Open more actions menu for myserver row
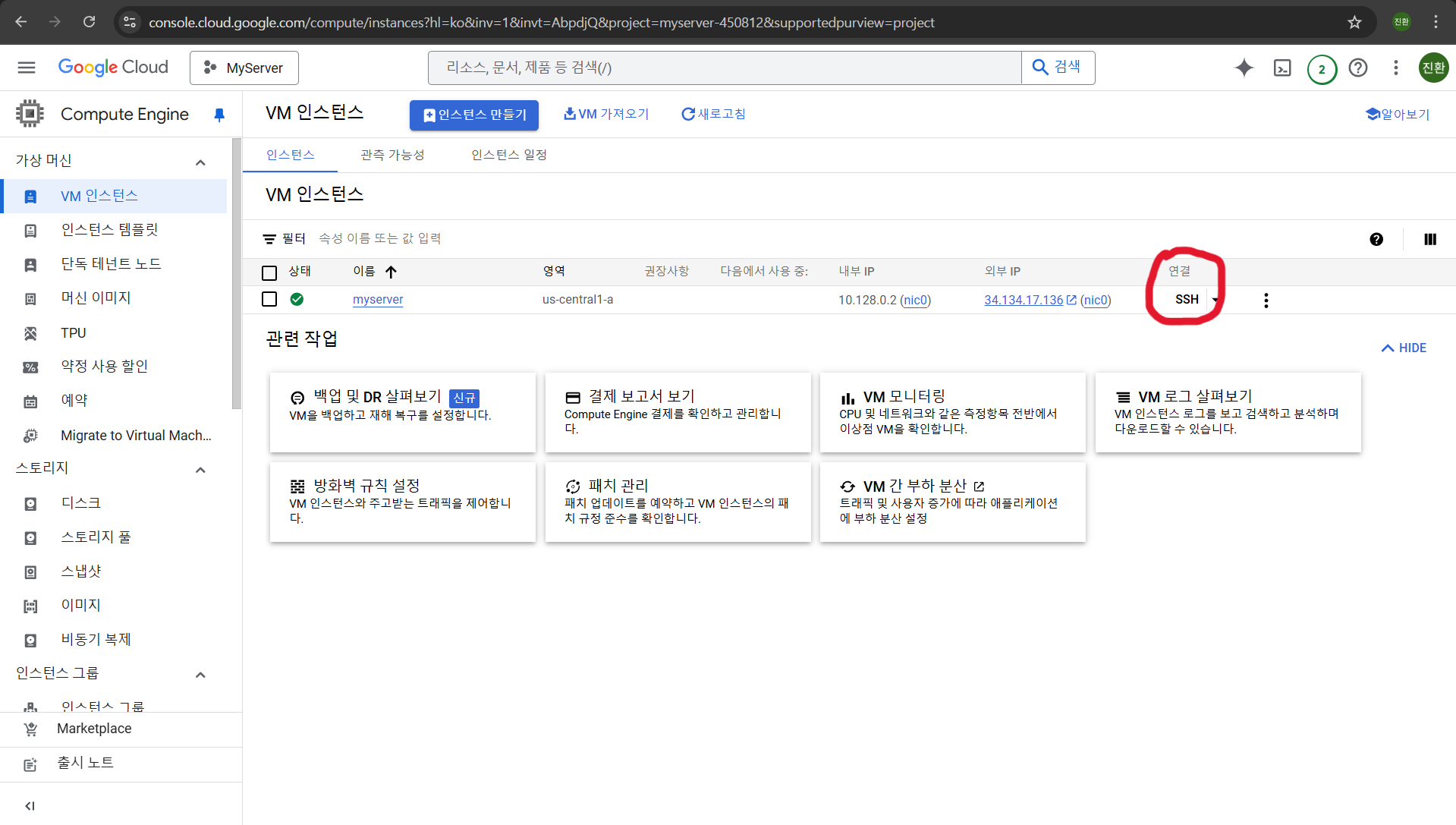 click(x=1266, y=301)
